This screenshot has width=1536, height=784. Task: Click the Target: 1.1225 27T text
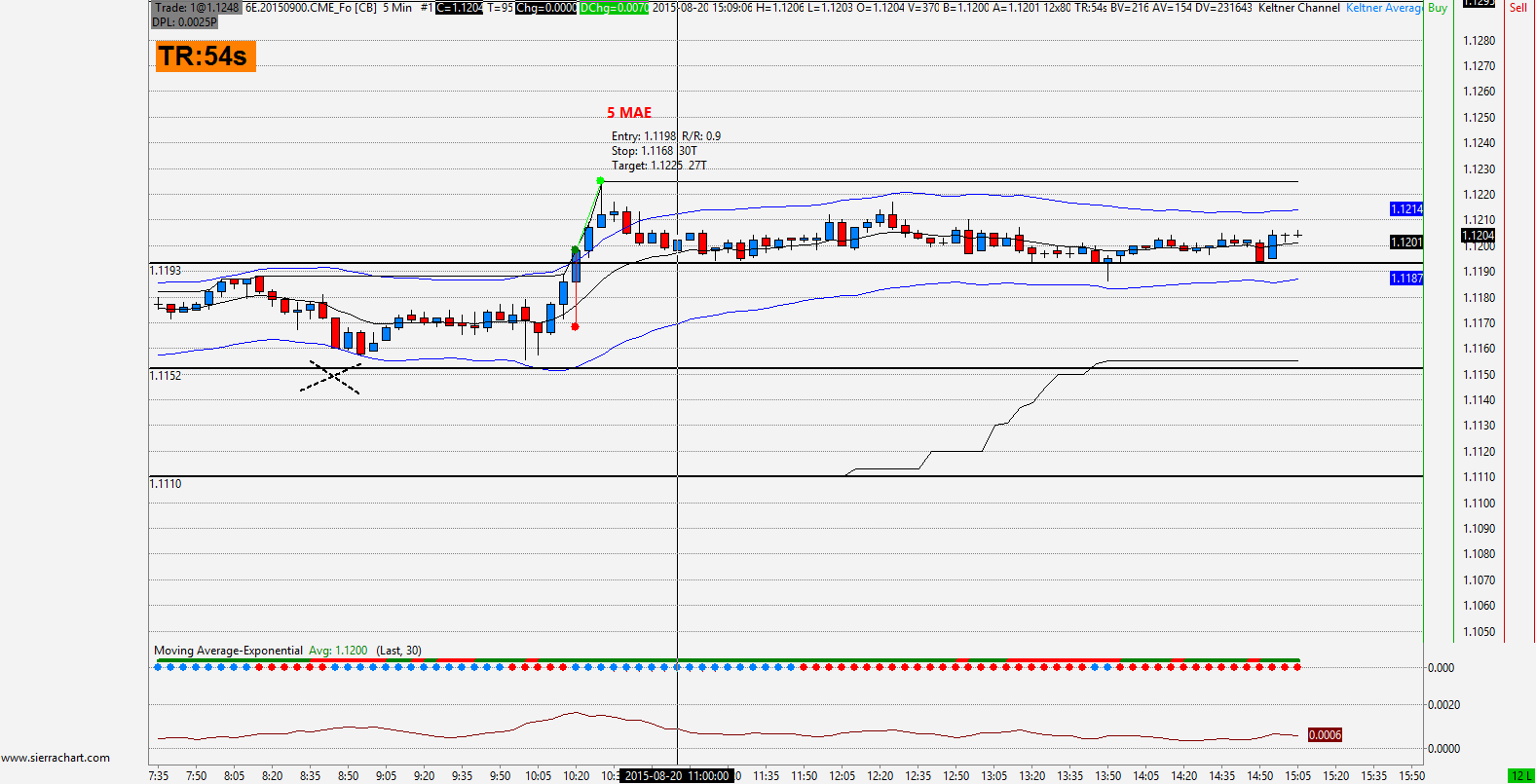658,166
